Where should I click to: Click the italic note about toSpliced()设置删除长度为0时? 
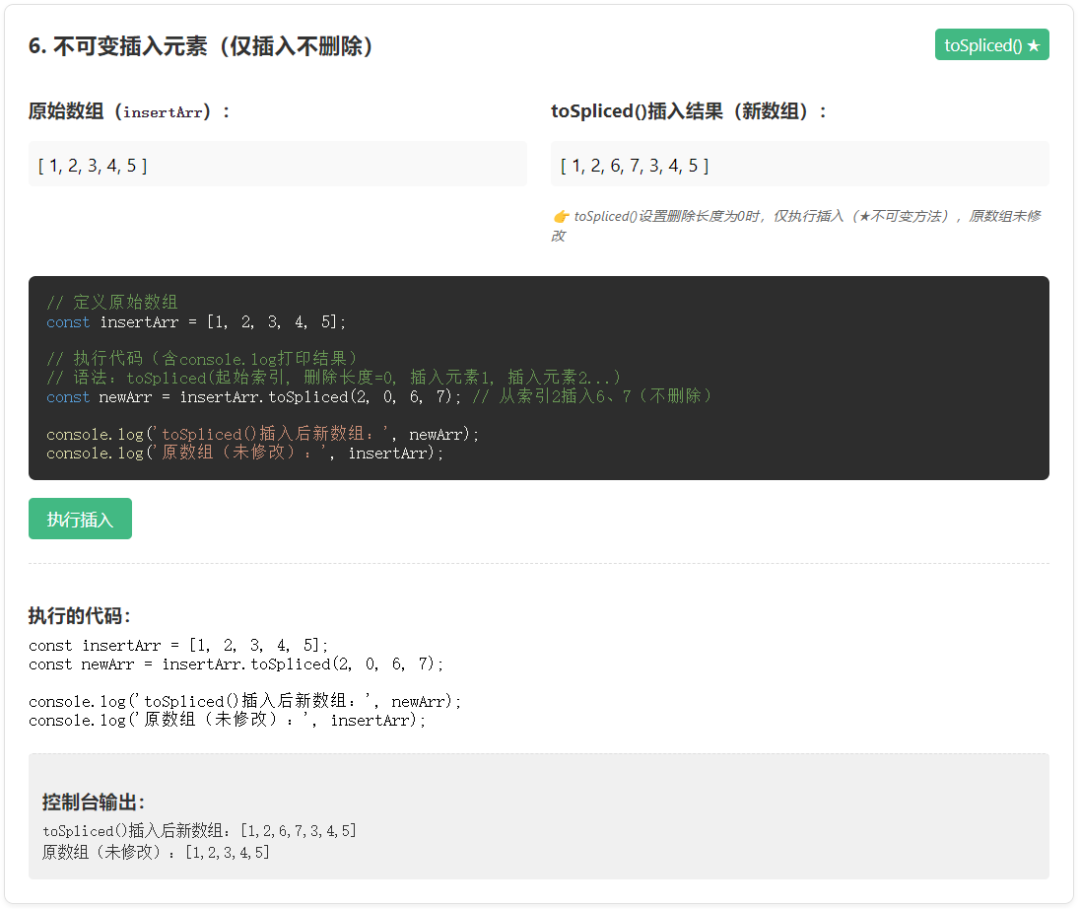[797, 225]
